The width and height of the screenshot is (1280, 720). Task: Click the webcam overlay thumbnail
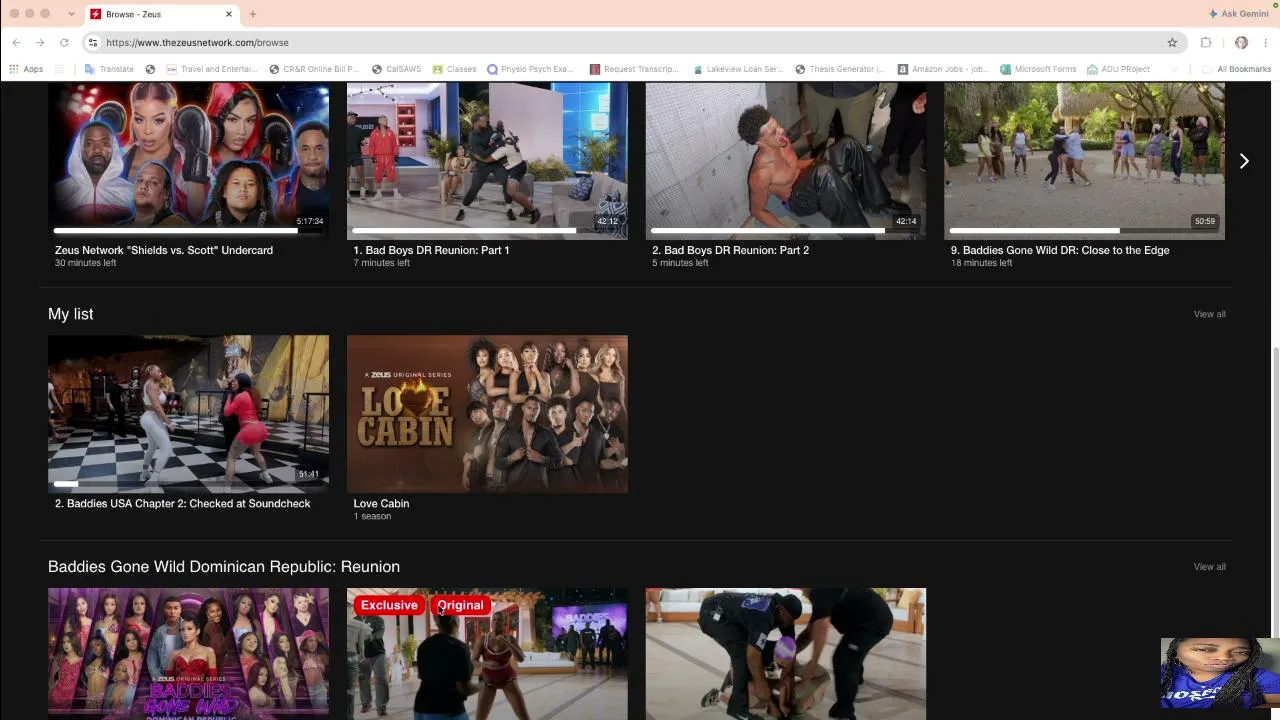[x=1220, y=673]
